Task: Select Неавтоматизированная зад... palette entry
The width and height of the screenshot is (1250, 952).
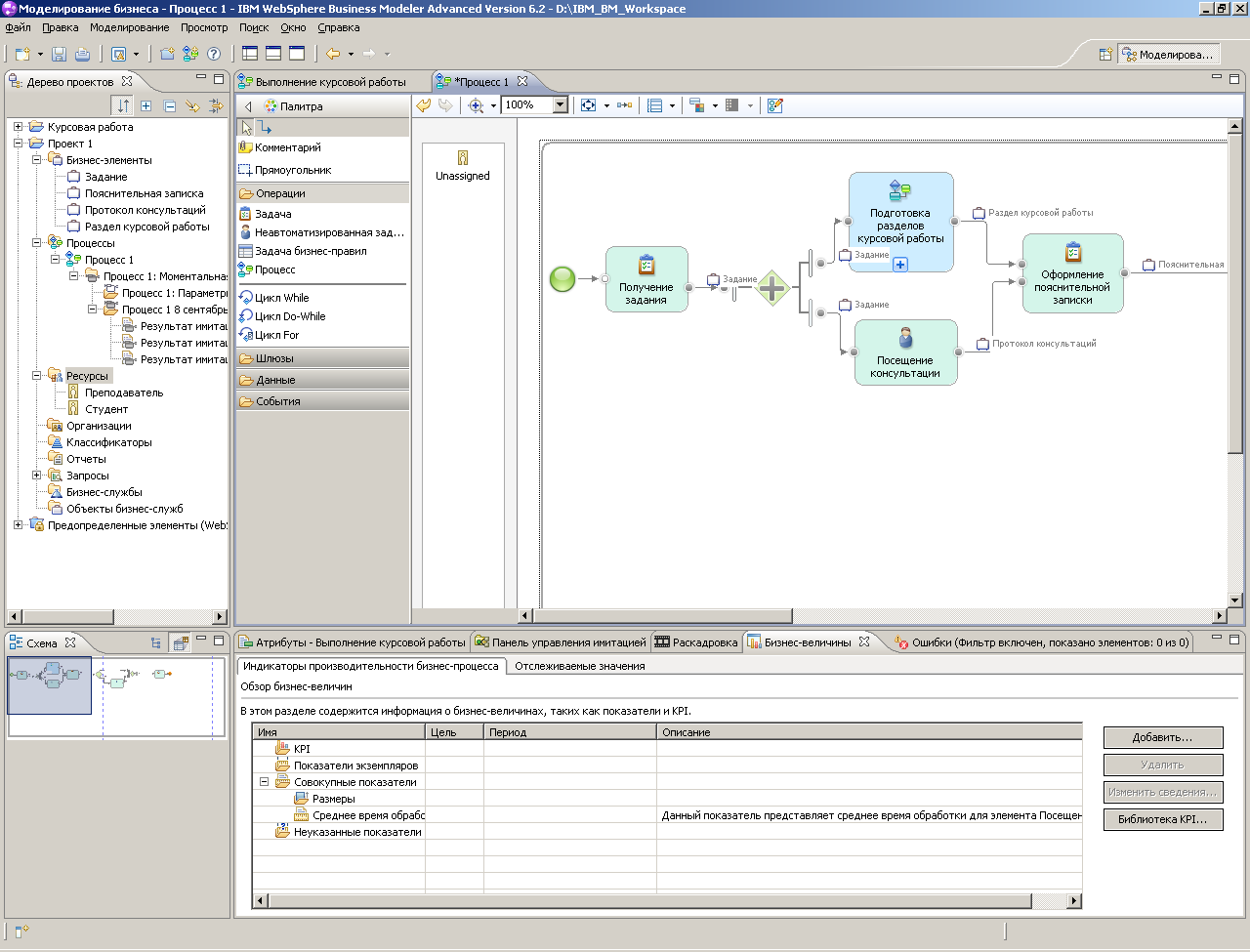Action: pos(321,232)
